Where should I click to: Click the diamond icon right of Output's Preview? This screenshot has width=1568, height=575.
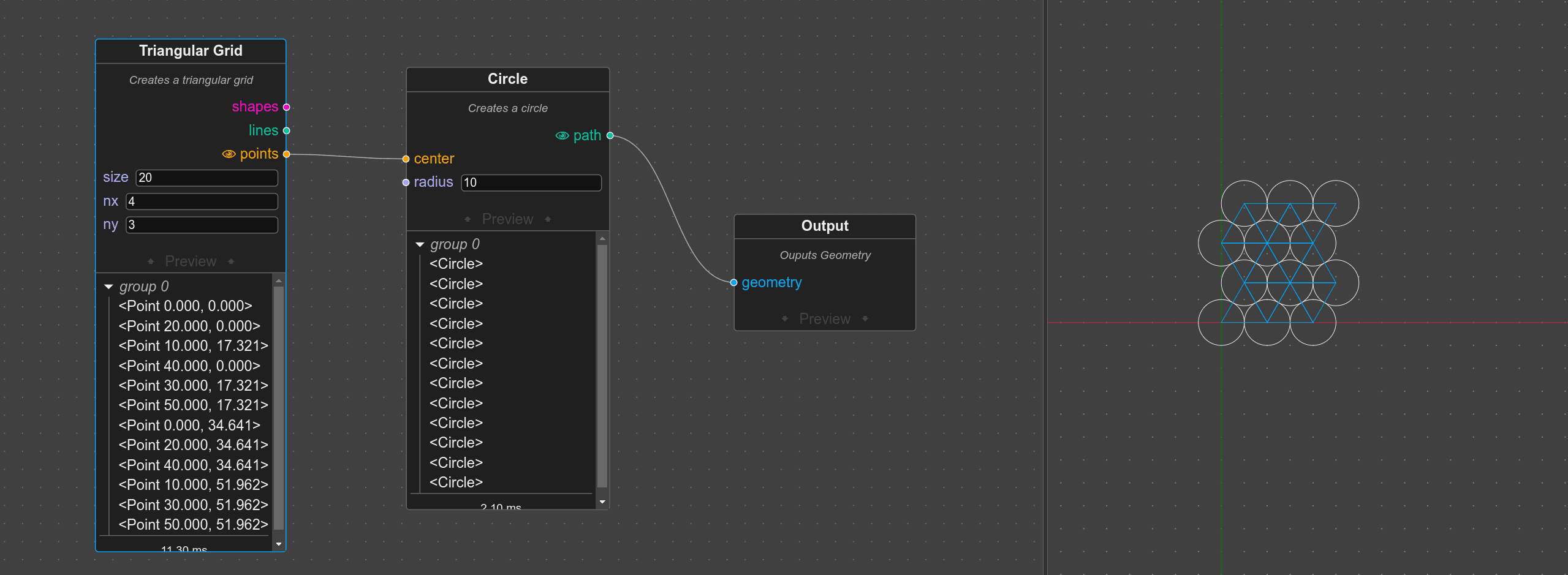866,318
